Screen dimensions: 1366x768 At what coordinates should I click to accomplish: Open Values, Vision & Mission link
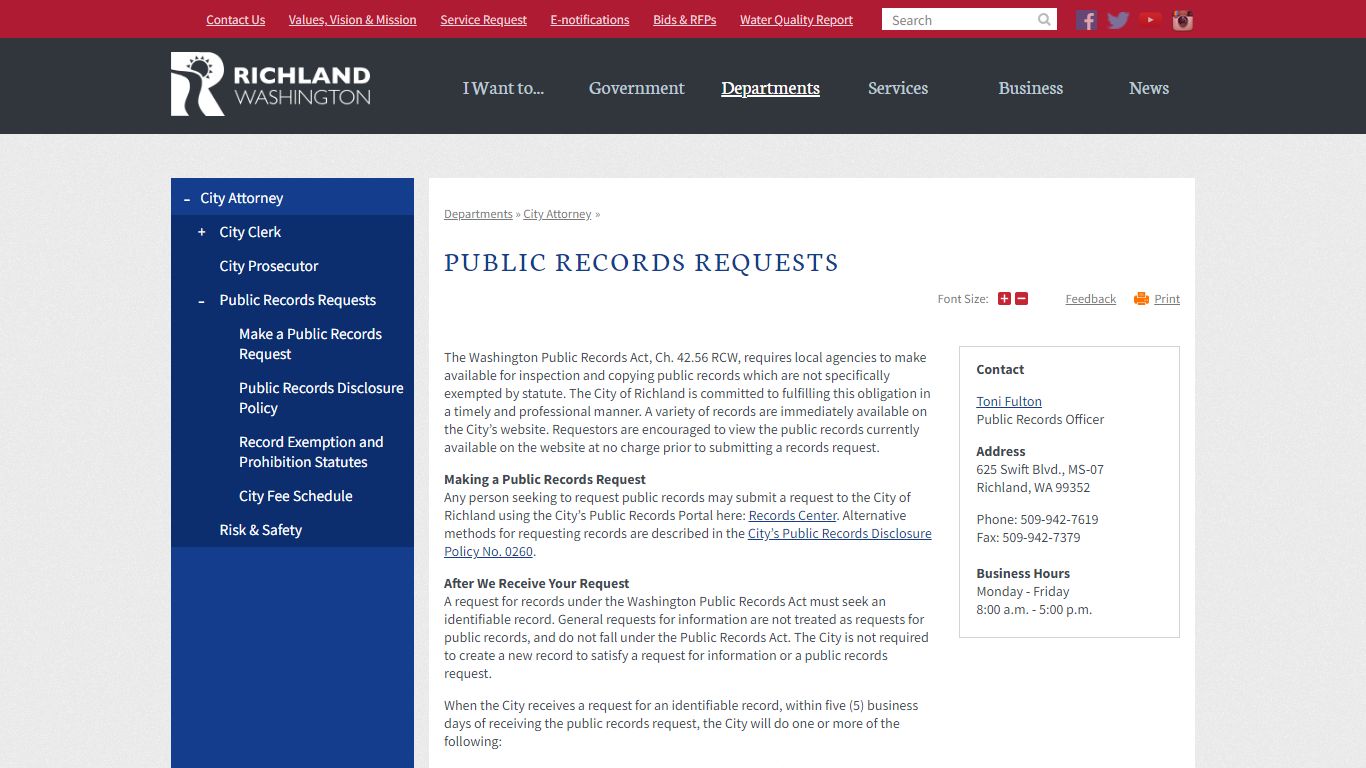[x=352, y=20]
